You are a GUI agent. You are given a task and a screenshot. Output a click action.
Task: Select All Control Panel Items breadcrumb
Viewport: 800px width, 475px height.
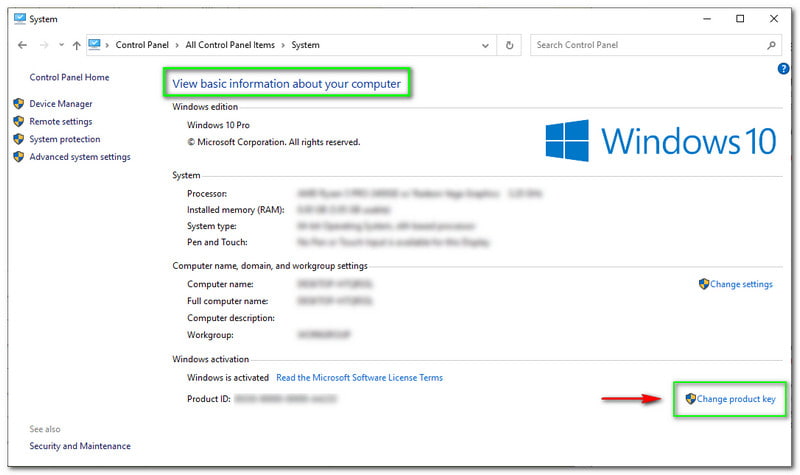[230, 45]
